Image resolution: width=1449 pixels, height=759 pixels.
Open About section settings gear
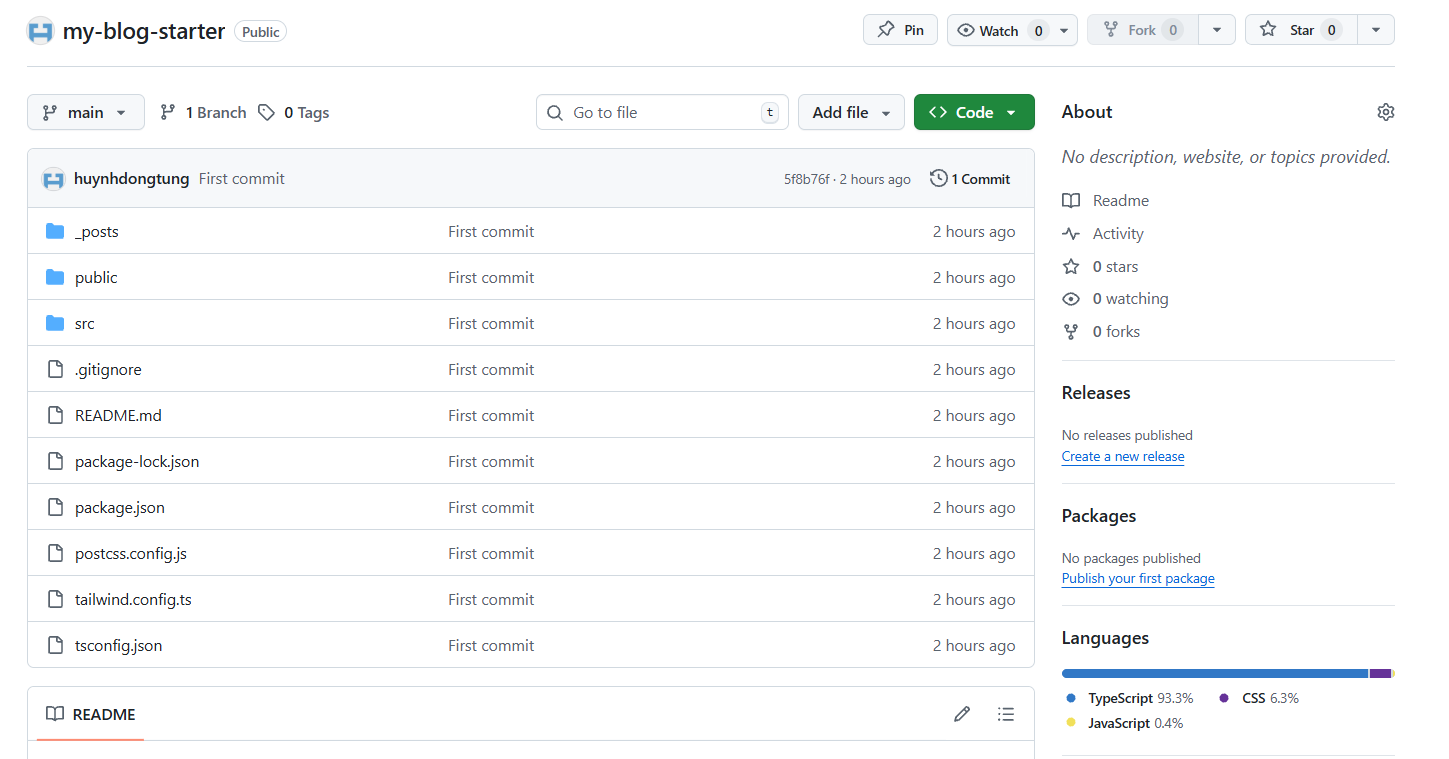click(x=1386, y=112)
